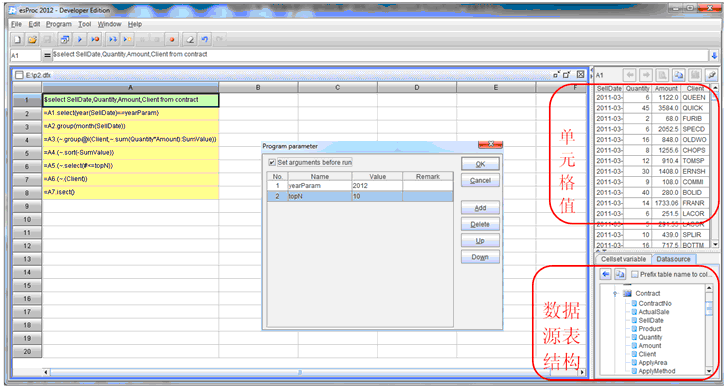The image size is (726, 387).
Task: Click the Contract table icon in the datasource tree
Action: (x=627, y=293)
